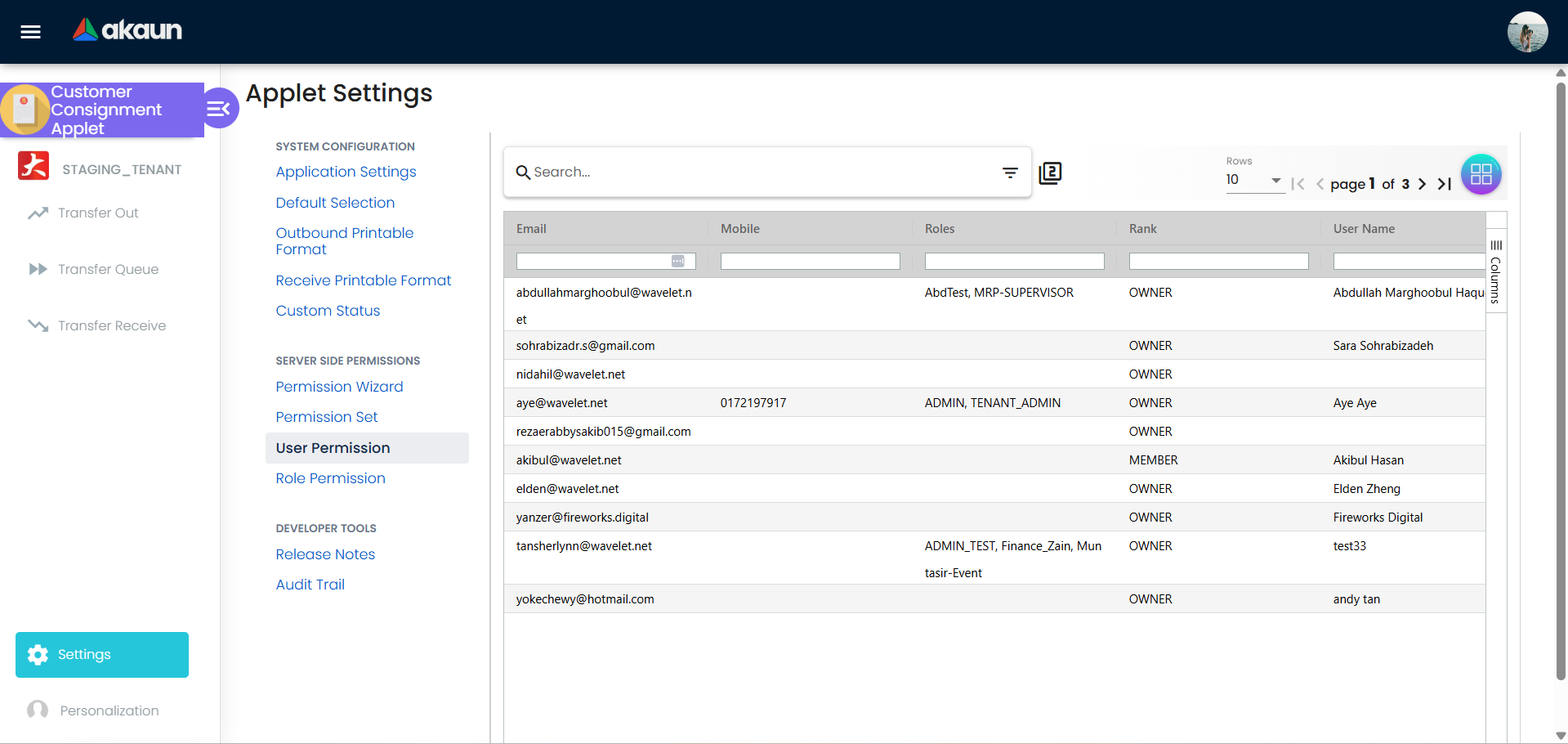Click the Personalization profile icon
This screenshot has width=1568, height=744.
coord(38,710)
